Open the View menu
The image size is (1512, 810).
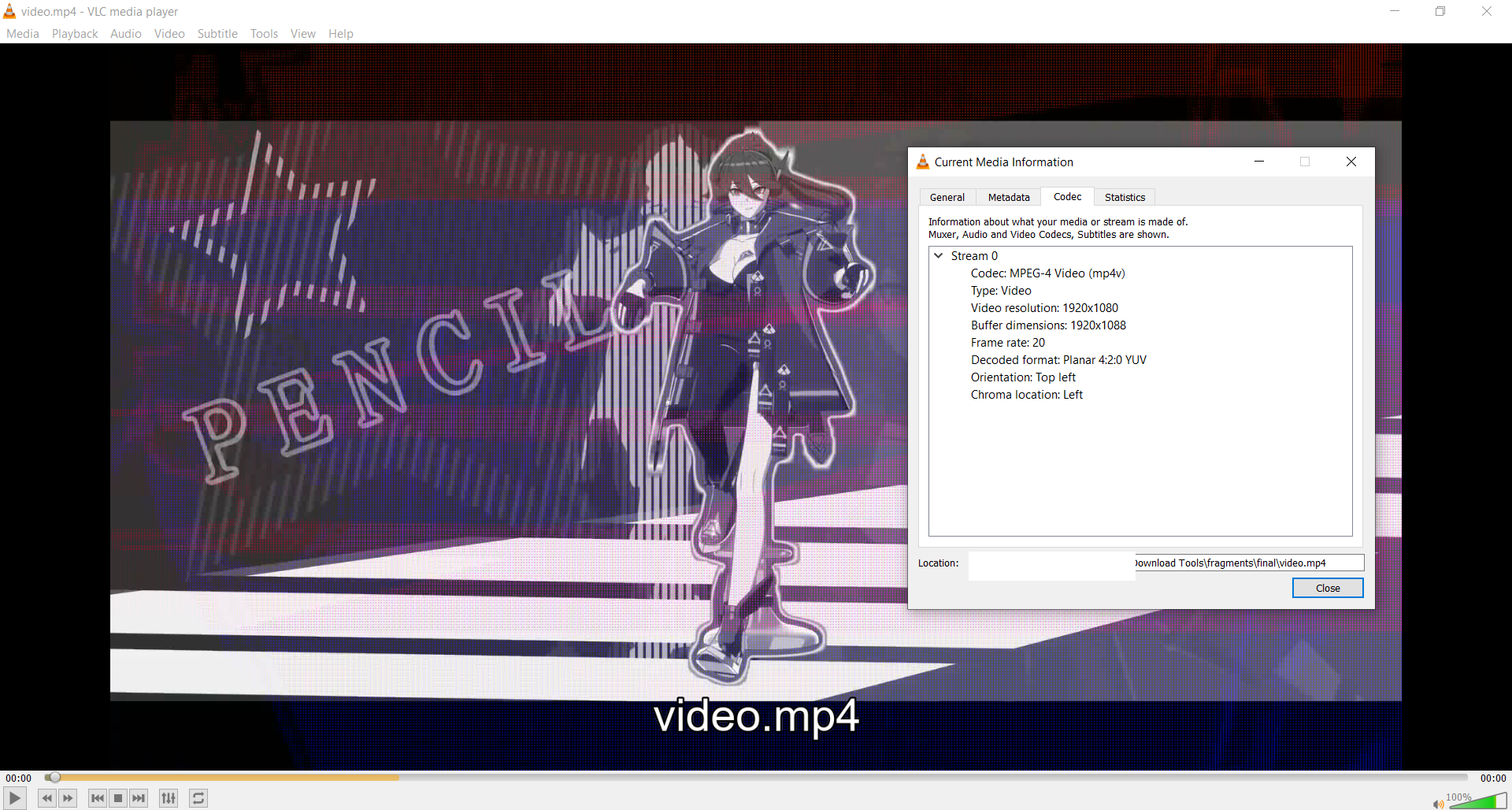303,34
